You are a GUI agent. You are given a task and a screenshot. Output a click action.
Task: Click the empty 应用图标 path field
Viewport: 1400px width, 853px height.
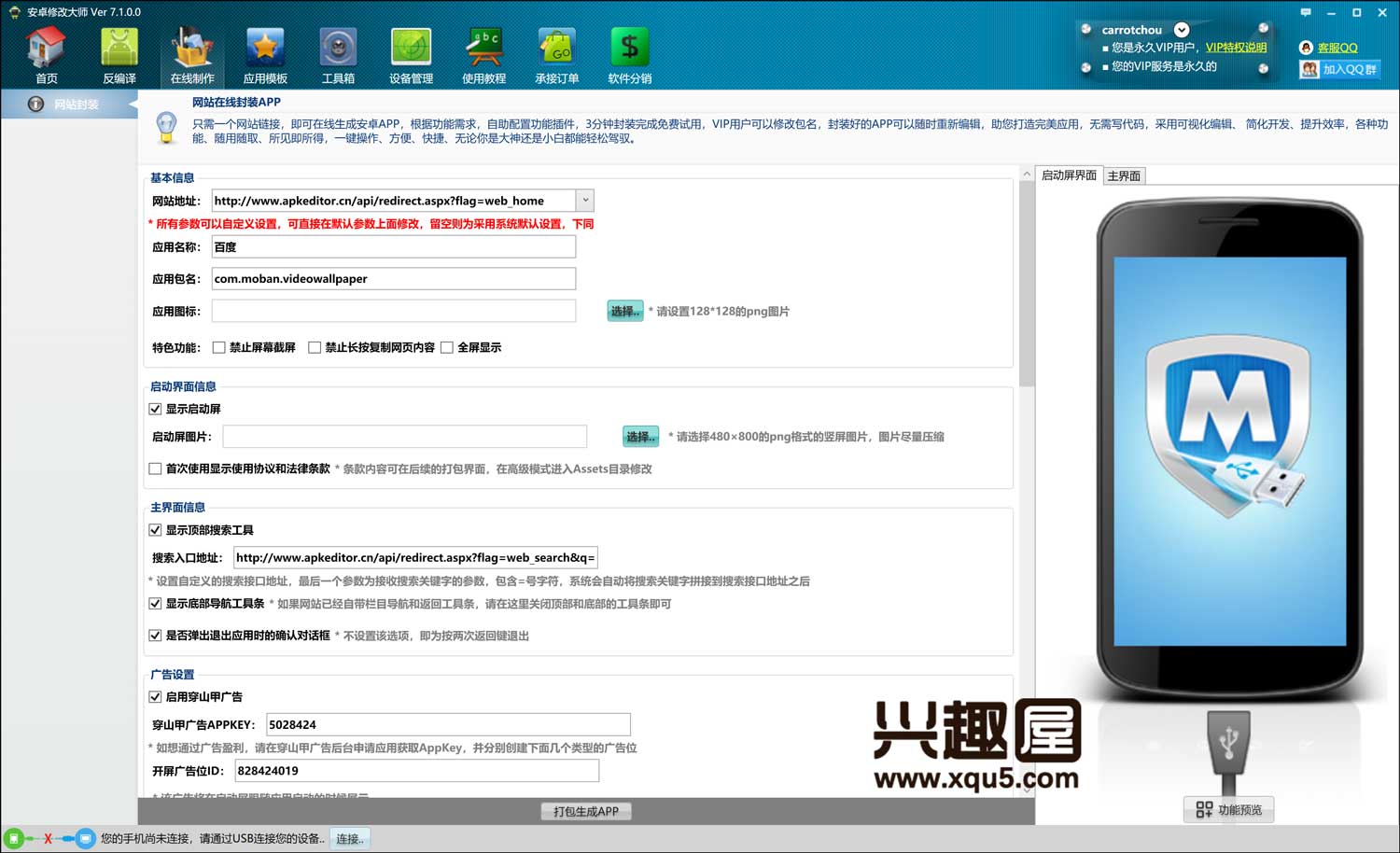[394, 312]
